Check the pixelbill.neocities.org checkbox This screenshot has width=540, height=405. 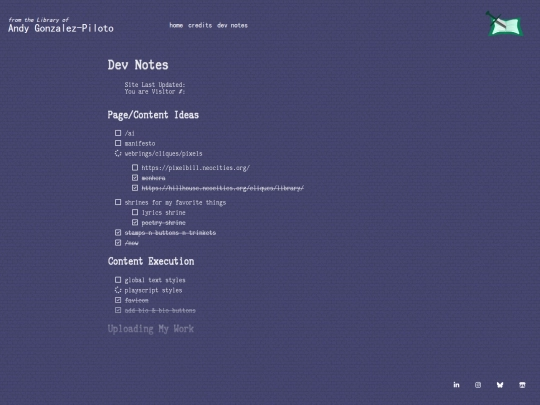tap(135, 167)
